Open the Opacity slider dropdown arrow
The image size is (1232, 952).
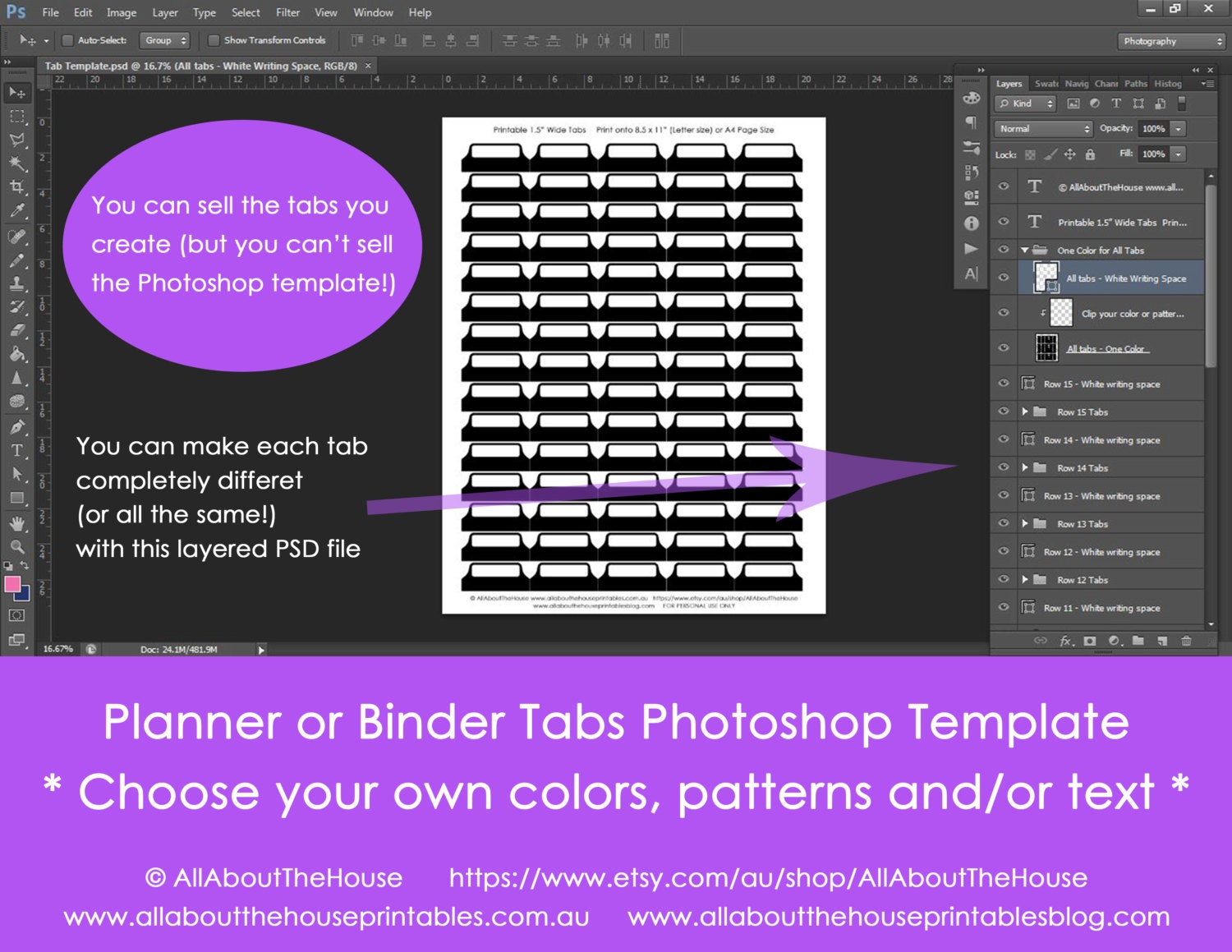click(x=1179, y=129)
